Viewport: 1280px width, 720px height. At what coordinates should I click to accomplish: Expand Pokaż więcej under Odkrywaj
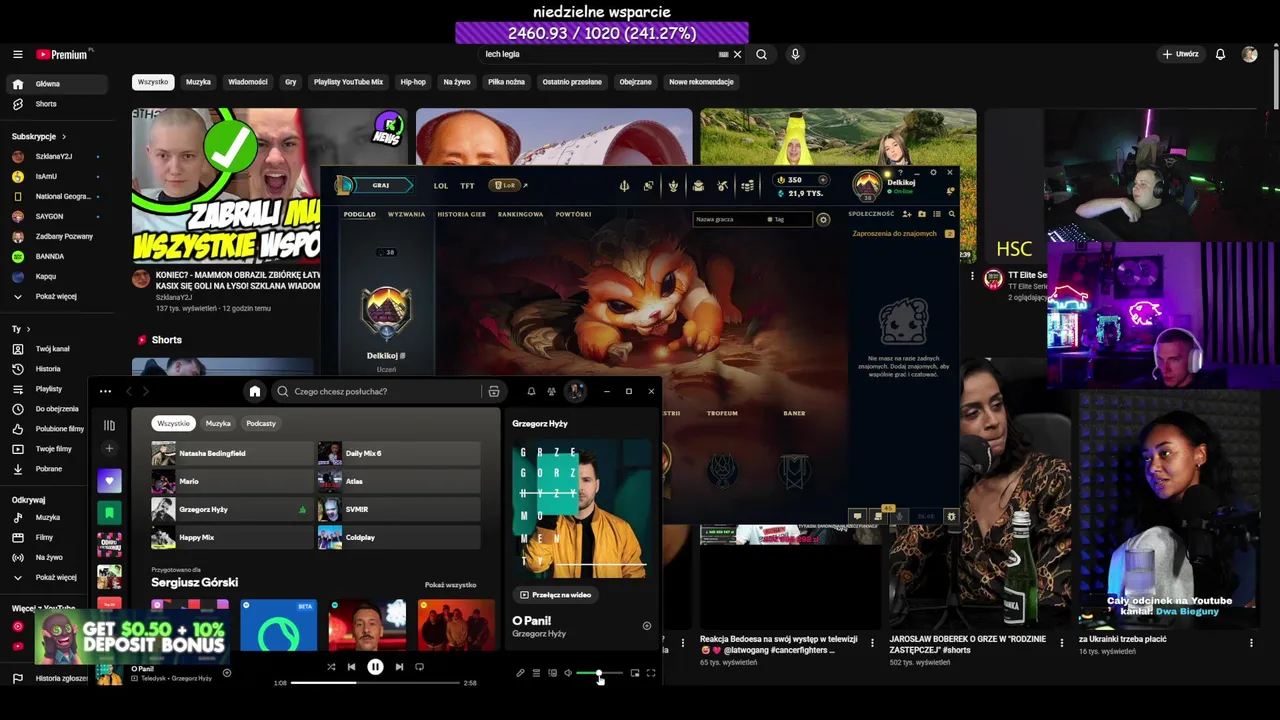56,577
